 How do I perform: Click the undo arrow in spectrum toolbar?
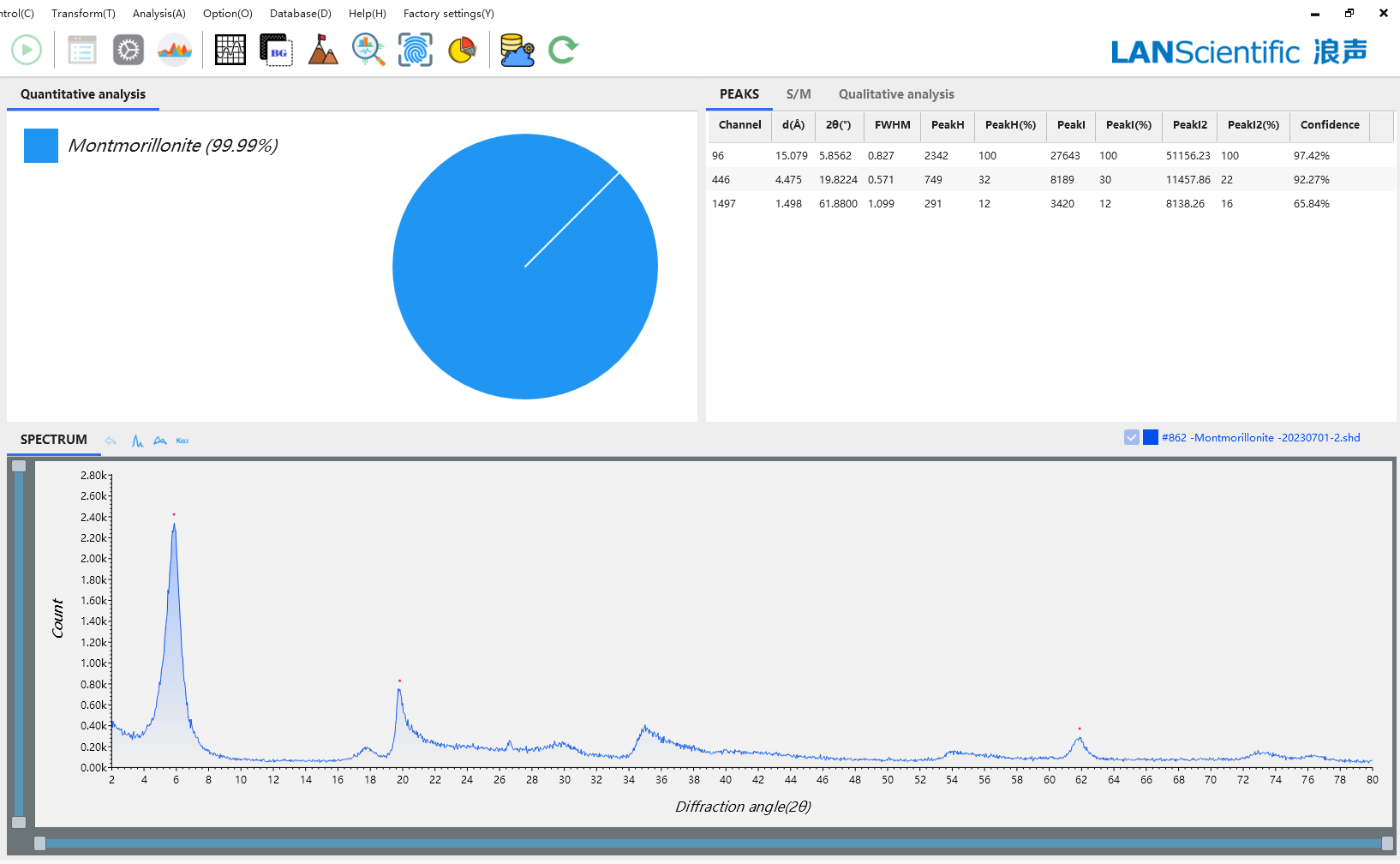point(111,440)
